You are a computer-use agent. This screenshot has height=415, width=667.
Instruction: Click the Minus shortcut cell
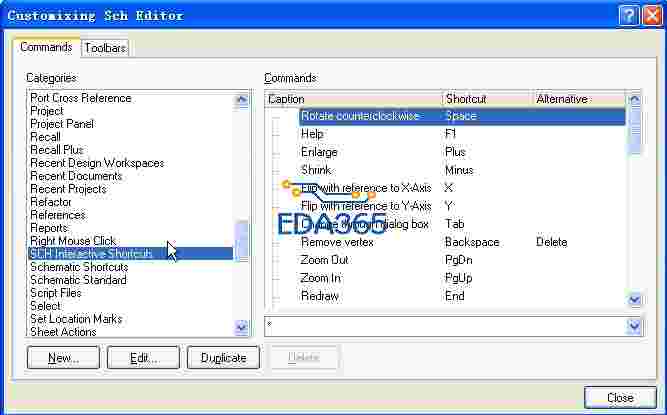pyautogui.click(x=459, y=170)
